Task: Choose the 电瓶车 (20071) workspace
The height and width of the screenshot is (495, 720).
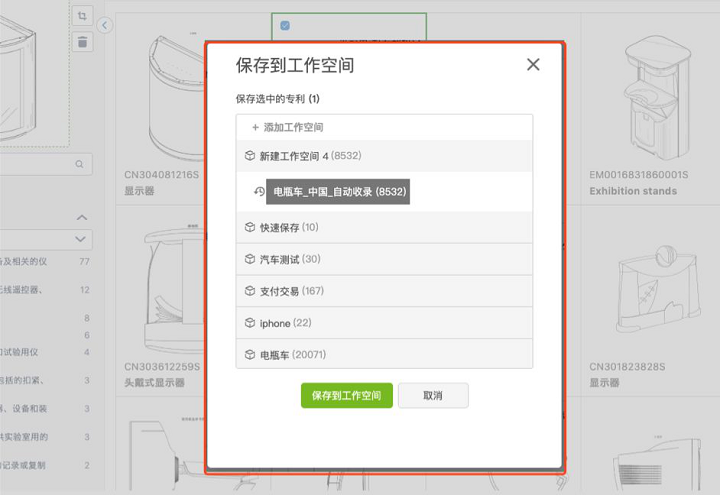Action: coord(384,355)
